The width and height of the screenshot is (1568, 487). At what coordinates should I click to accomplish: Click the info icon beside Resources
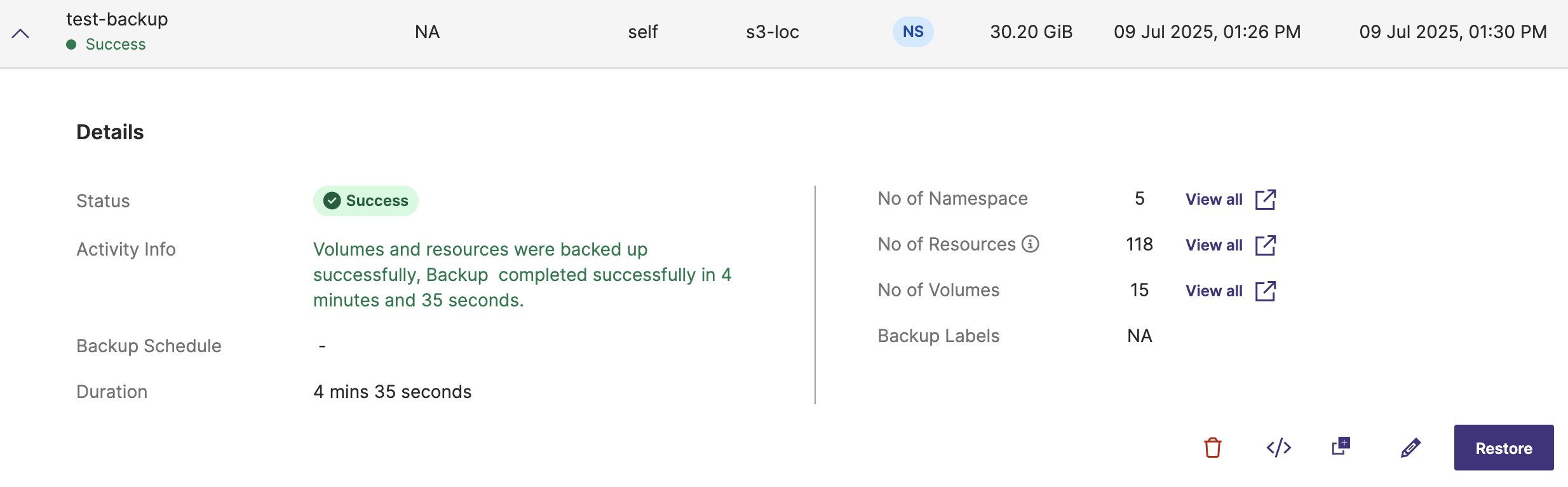click(1030, 244)
